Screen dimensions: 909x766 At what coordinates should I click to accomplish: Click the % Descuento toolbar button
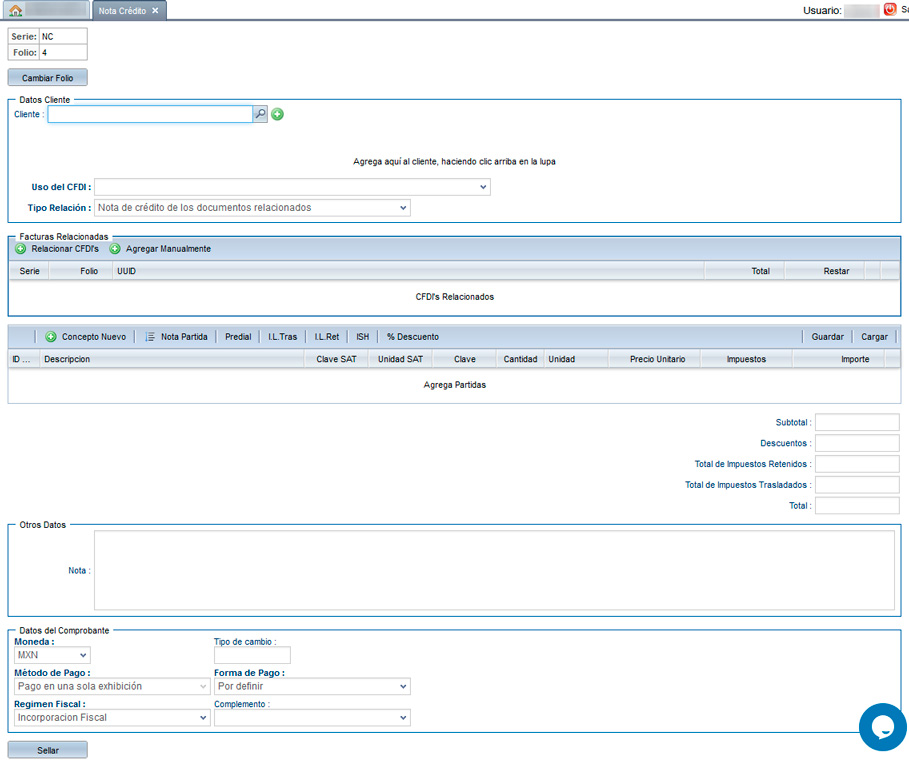coord(412,337)
